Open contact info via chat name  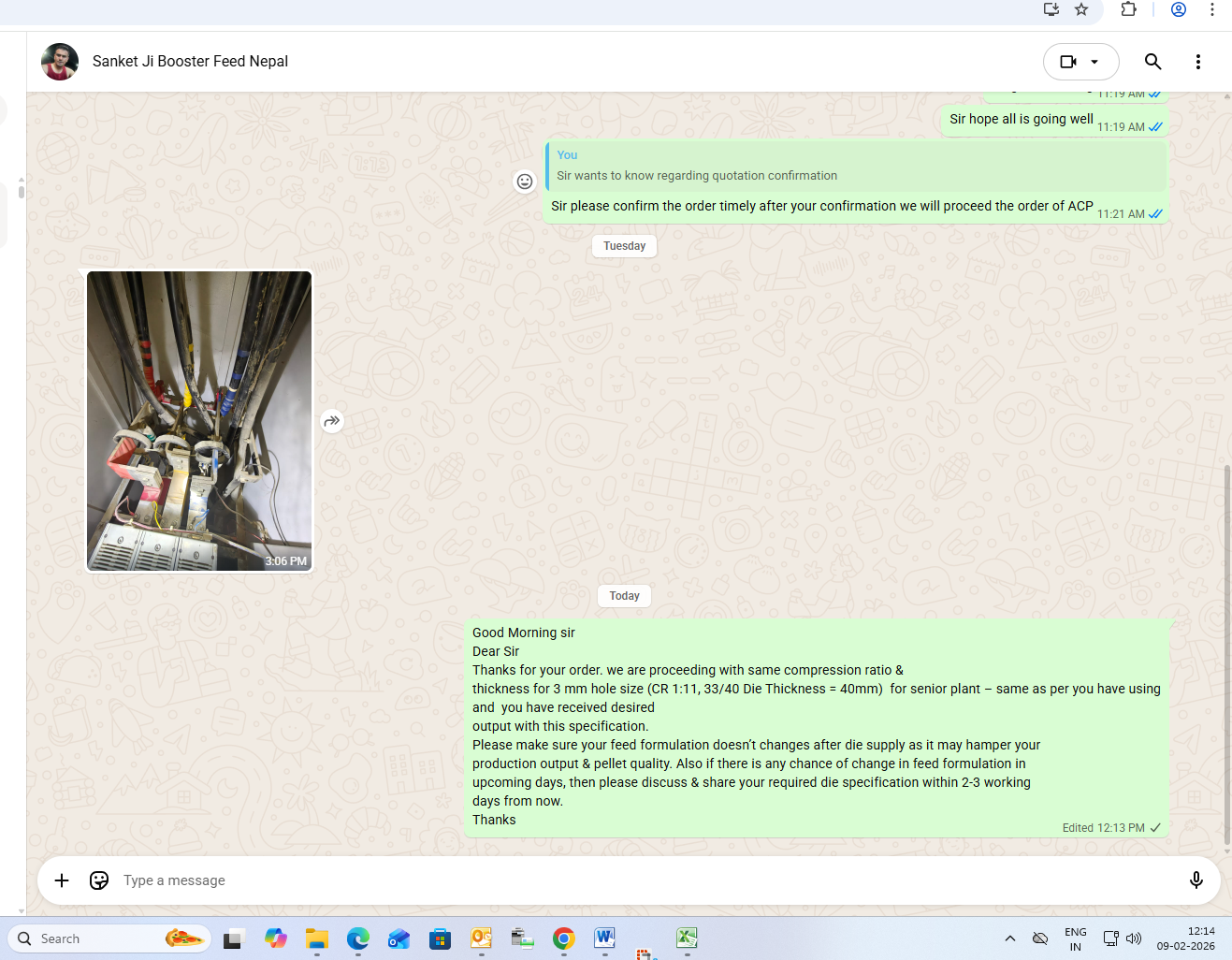click(x=190, y=62)
